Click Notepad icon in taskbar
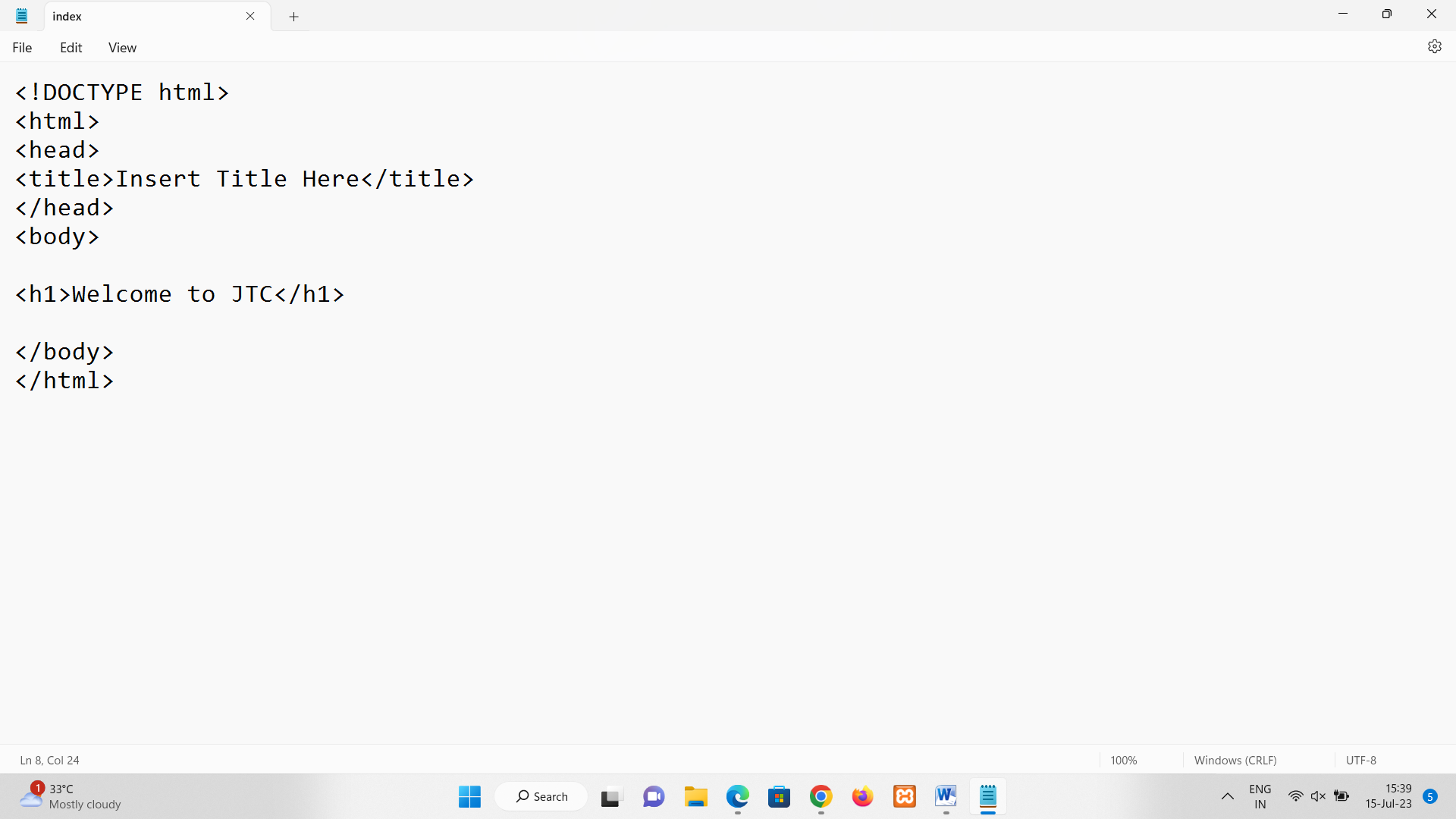Screen dimensions: 1456x819 tap(987, 796)
